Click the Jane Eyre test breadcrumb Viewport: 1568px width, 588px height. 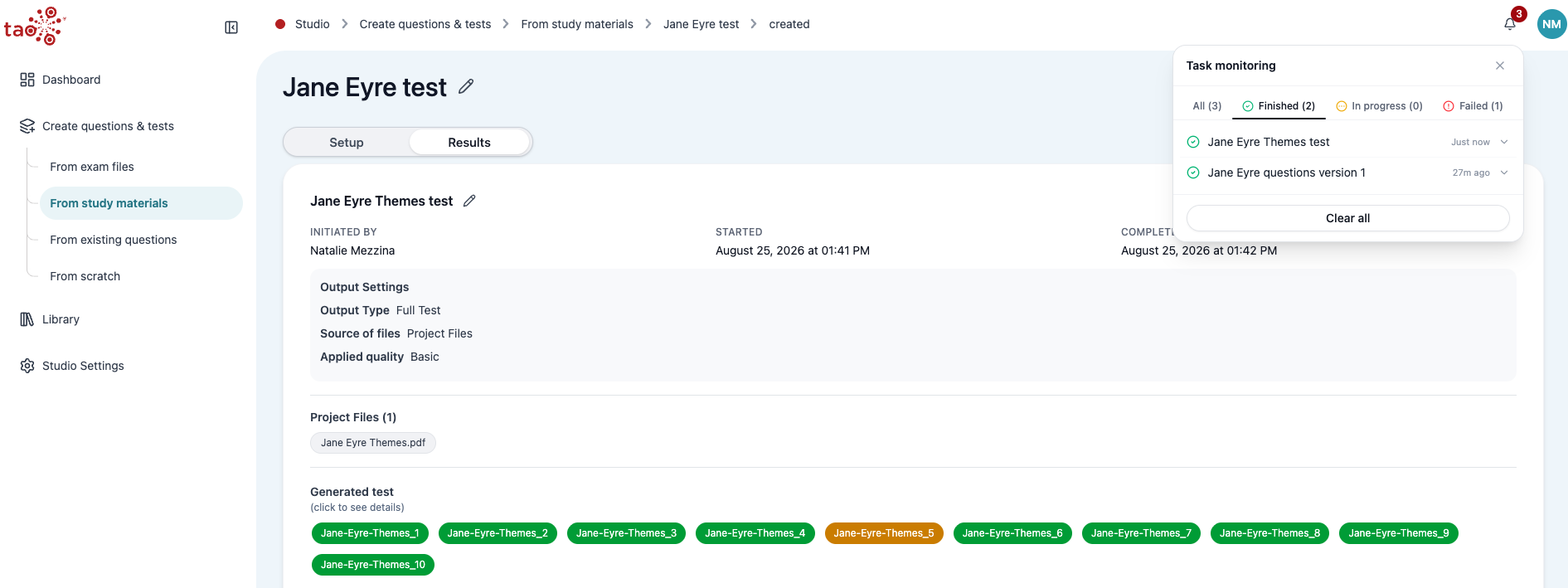[x=701, y=24]
